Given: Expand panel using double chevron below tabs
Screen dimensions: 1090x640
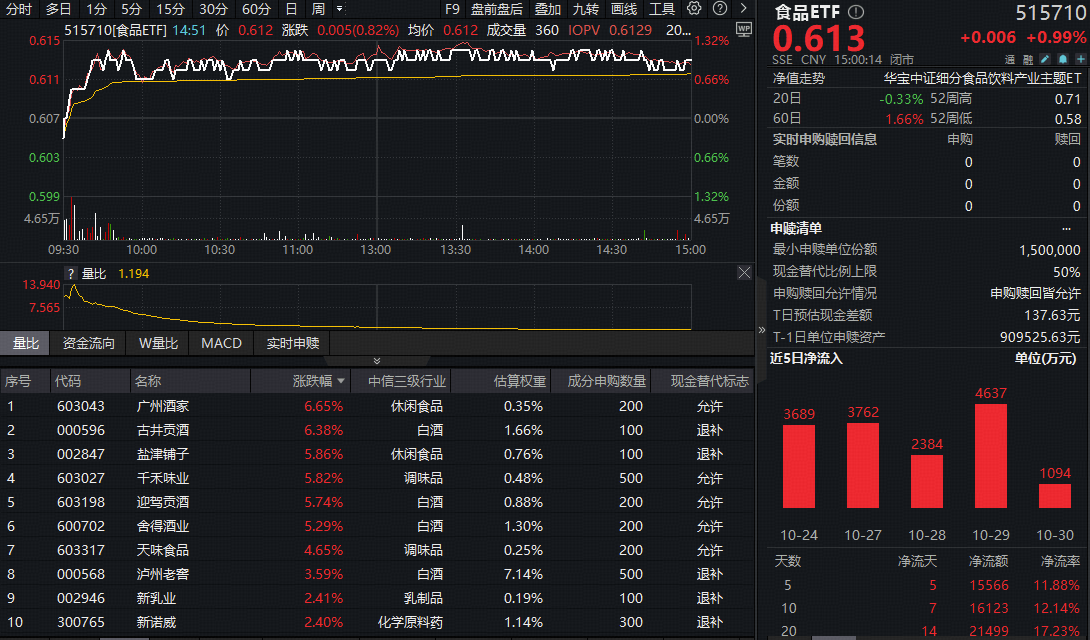Looking at the screenshot, I should 377,361.
